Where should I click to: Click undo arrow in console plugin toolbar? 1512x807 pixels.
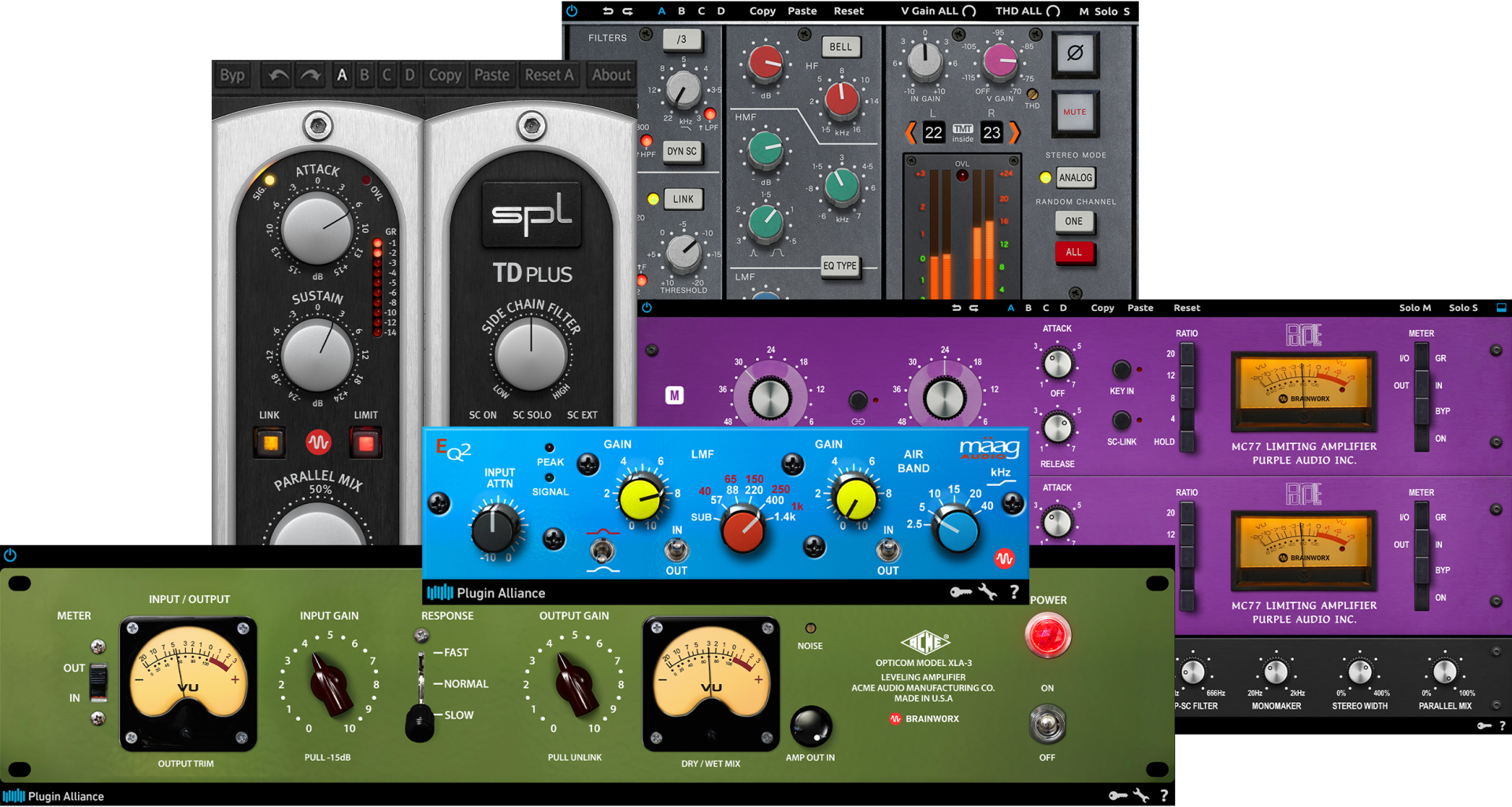pos(608,11)
